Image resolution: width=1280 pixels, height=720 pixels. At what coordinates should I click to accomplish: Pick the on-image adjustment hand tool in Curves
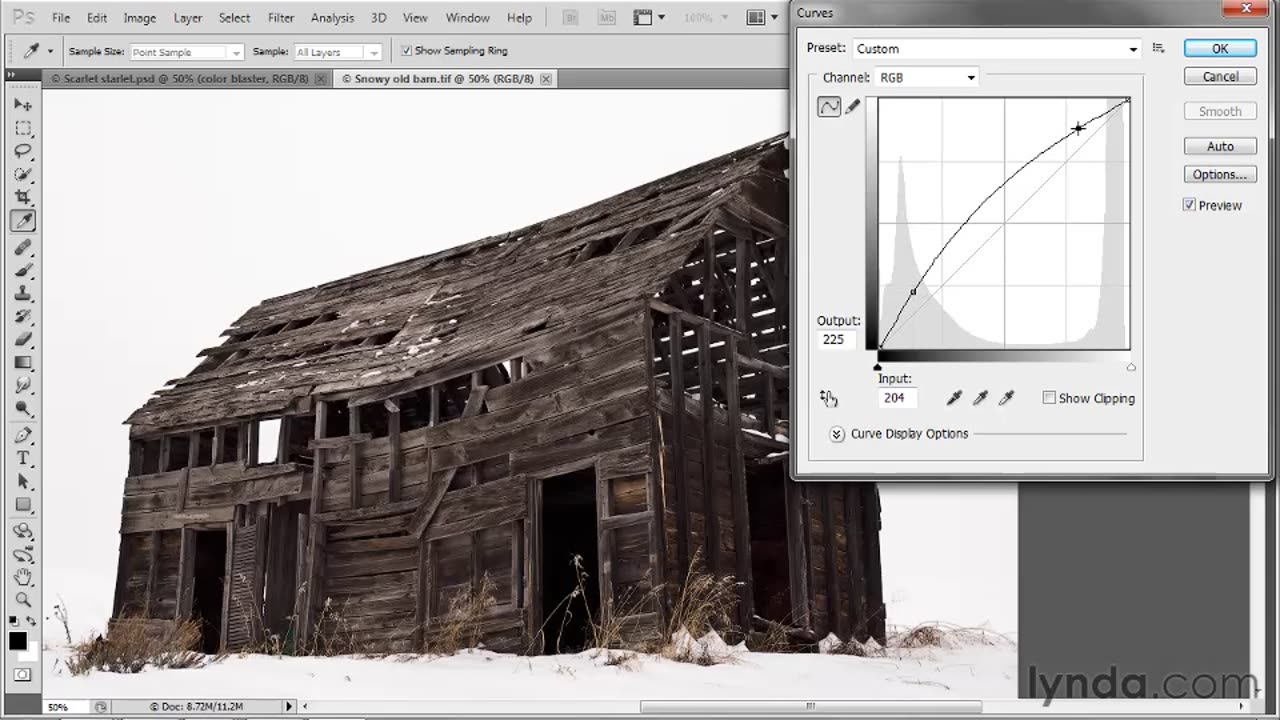tap(828, 398)
